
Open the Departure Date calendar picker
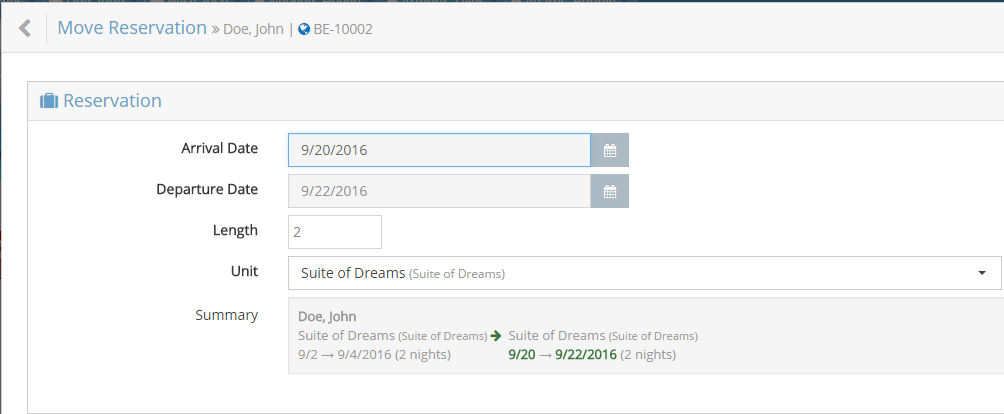[610, 191]
